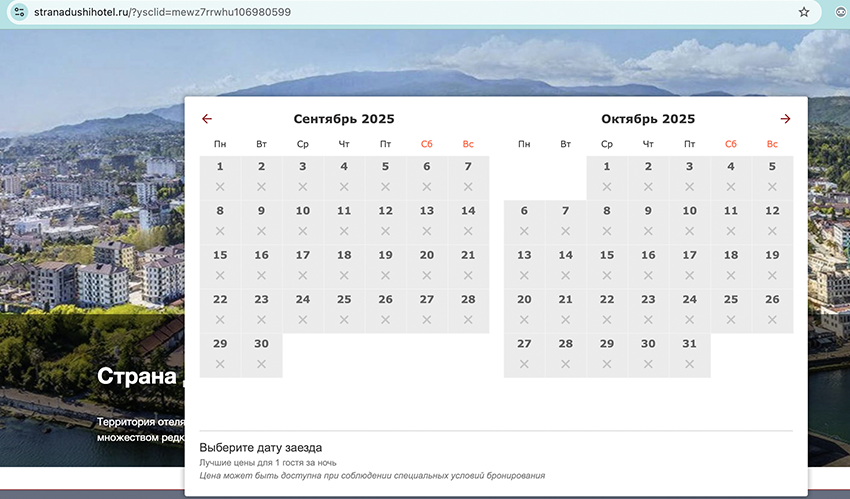Select September 1 in the calendar
The width and height of the screenshot is (850, 499).
pos(220,176)
